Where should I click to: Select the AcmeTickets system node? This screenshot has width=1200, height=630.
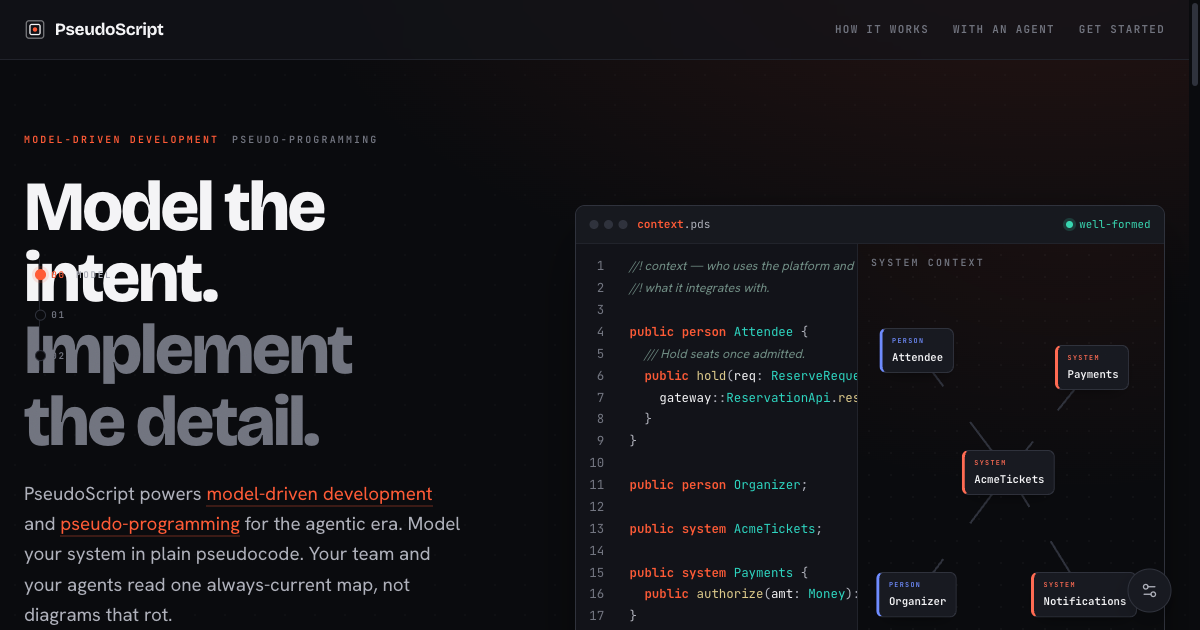1009,472
